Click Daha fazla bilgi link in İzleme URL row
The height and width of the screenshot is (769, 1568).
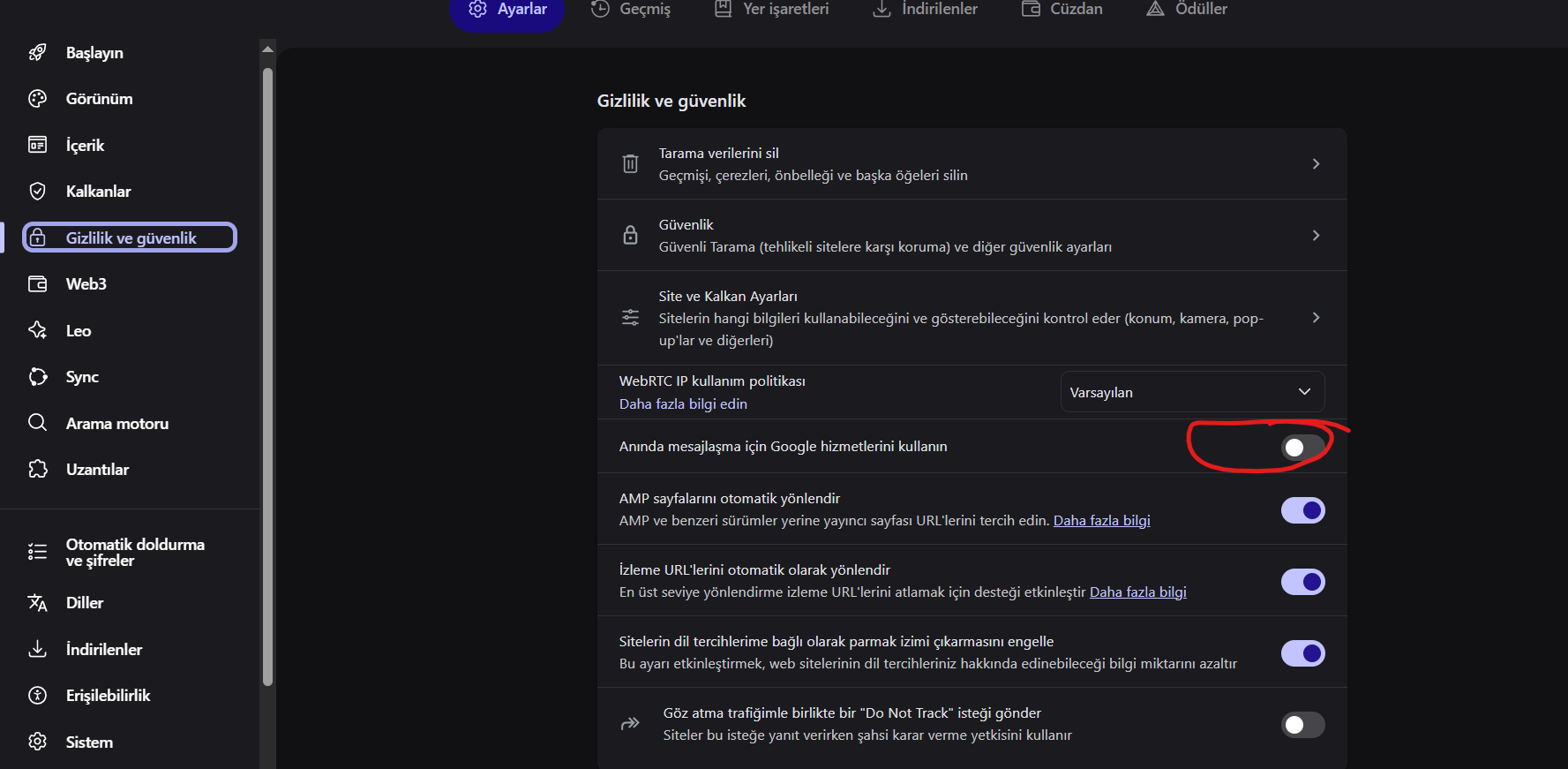click(1138, 592)
